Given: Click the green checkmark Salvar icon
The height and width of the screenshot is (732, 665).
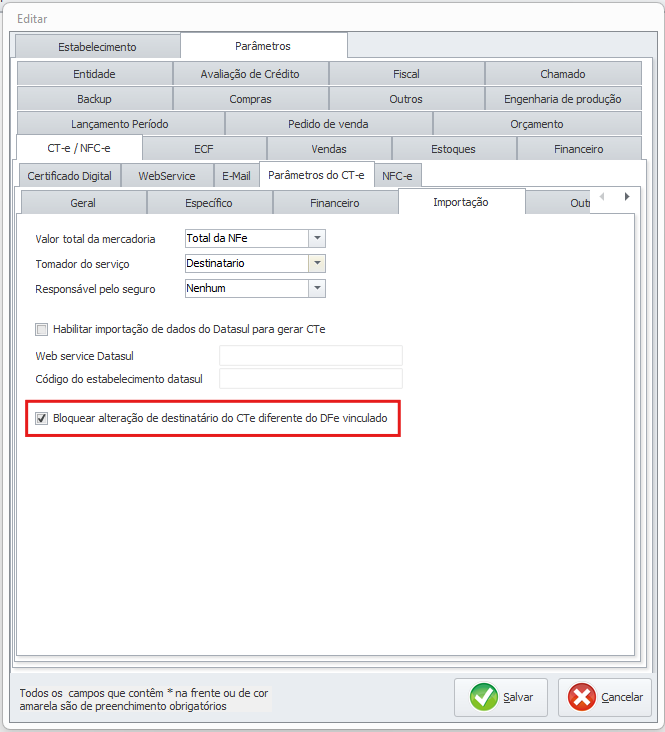Looking at the screenshot, I should tap(485, 697).
